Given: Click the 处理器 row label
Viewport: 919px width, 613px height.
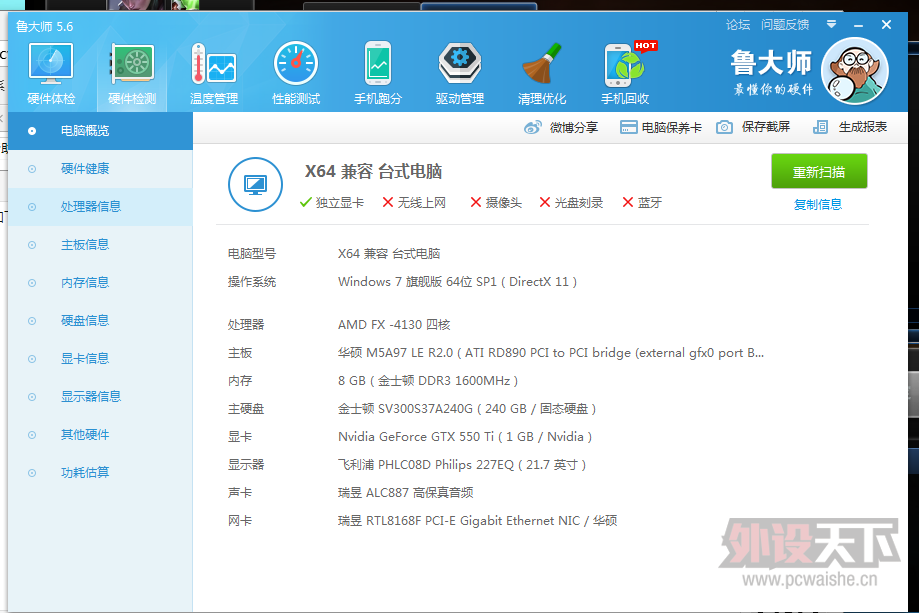Looking at the screenshot, I should (x=246, y=325).
